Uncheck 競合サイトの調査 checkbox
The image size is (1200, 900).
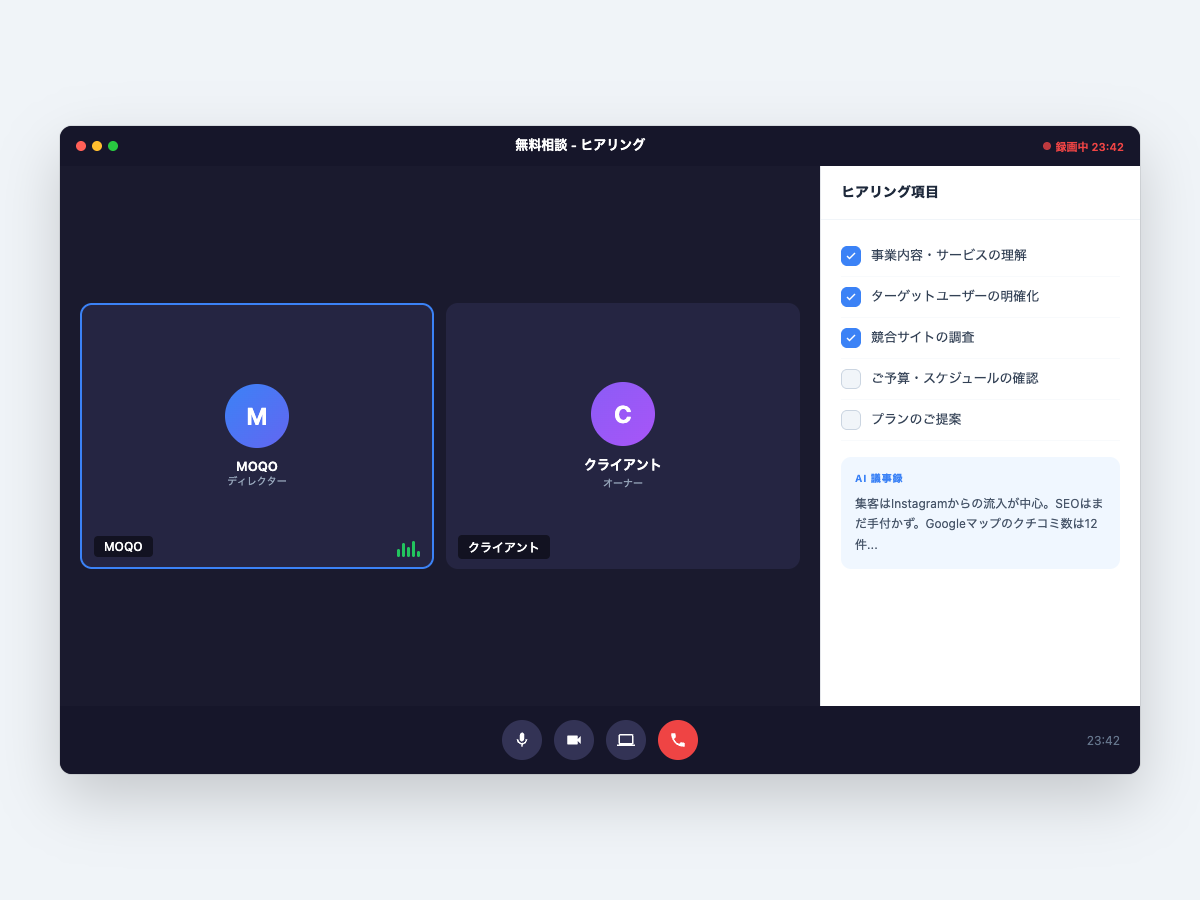pos(851,338)
